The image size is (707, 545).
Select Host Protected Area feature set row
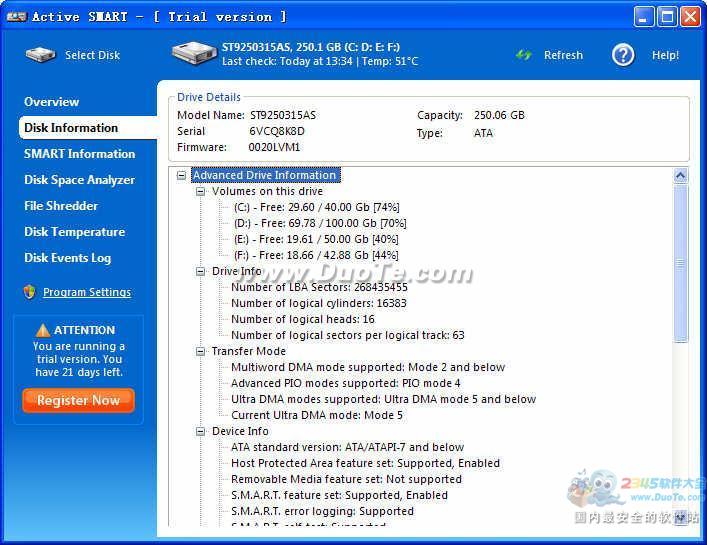pos(365,463)
